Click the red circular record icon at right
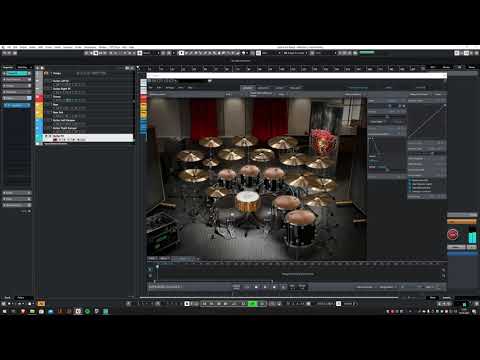The image size is (480, 360). click(x=453, y=235)
